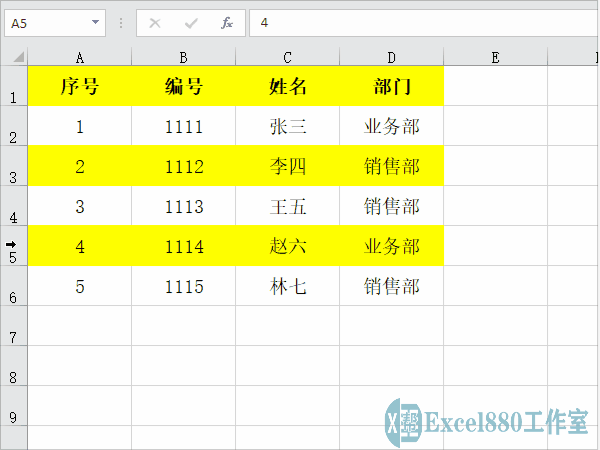The width and height of the screenshot is (600, 450).
Task: Select cell A6 with serial number 5
Action: pos(80,286)
